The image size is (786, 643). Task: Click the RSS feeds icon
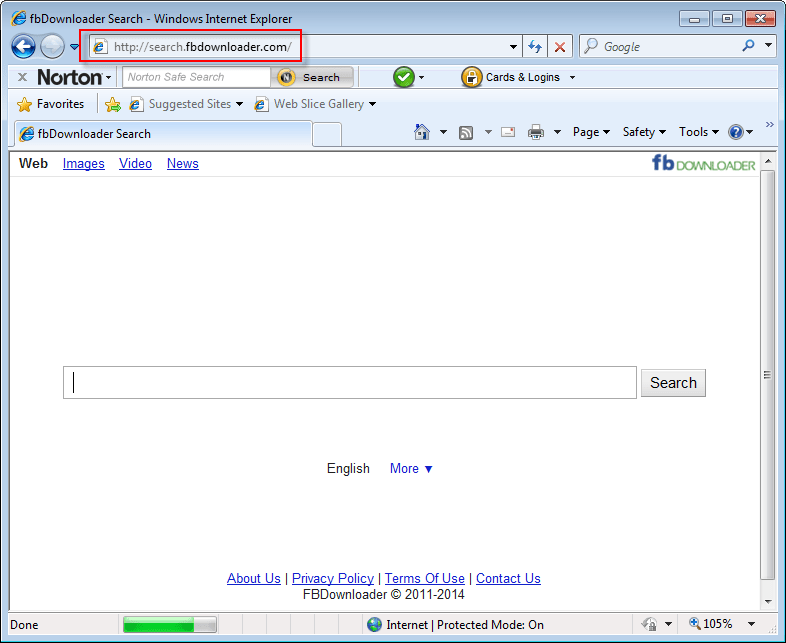pos(466,132)
